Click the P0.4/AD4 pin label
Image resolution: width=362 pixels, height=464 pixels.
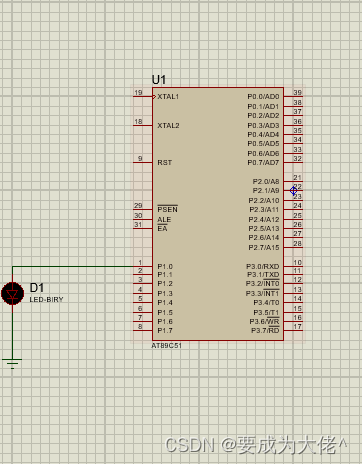pyautogui.click(x=263, y=134)
